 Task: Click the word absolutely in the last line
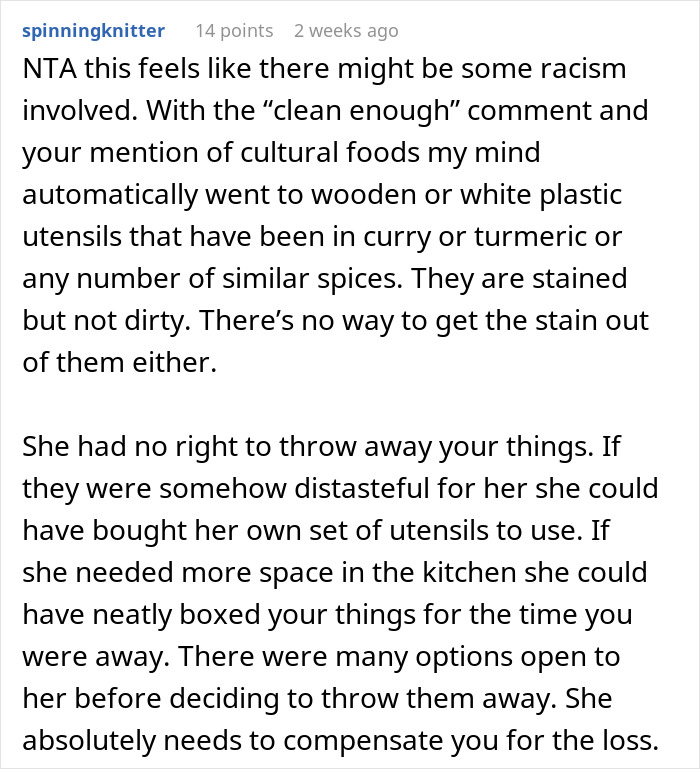(89, 741)
